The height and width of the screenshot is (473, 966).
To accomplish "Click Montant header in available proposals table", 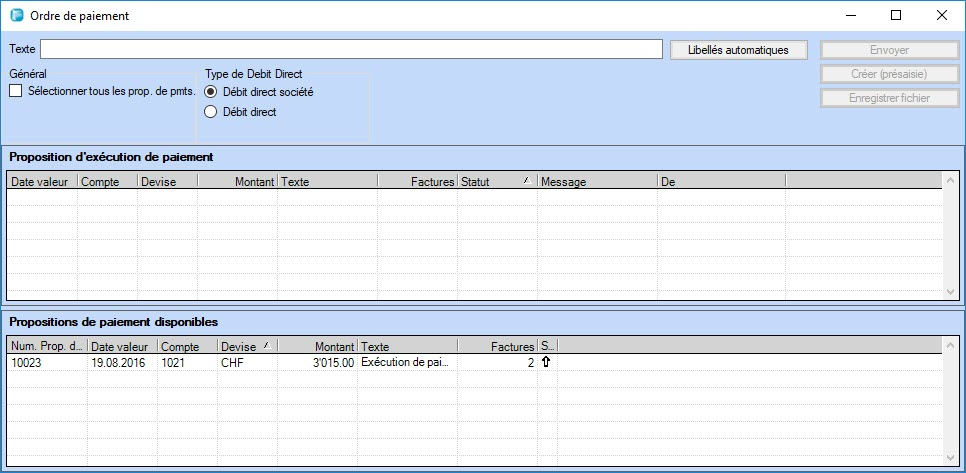I will click(317, 346).
